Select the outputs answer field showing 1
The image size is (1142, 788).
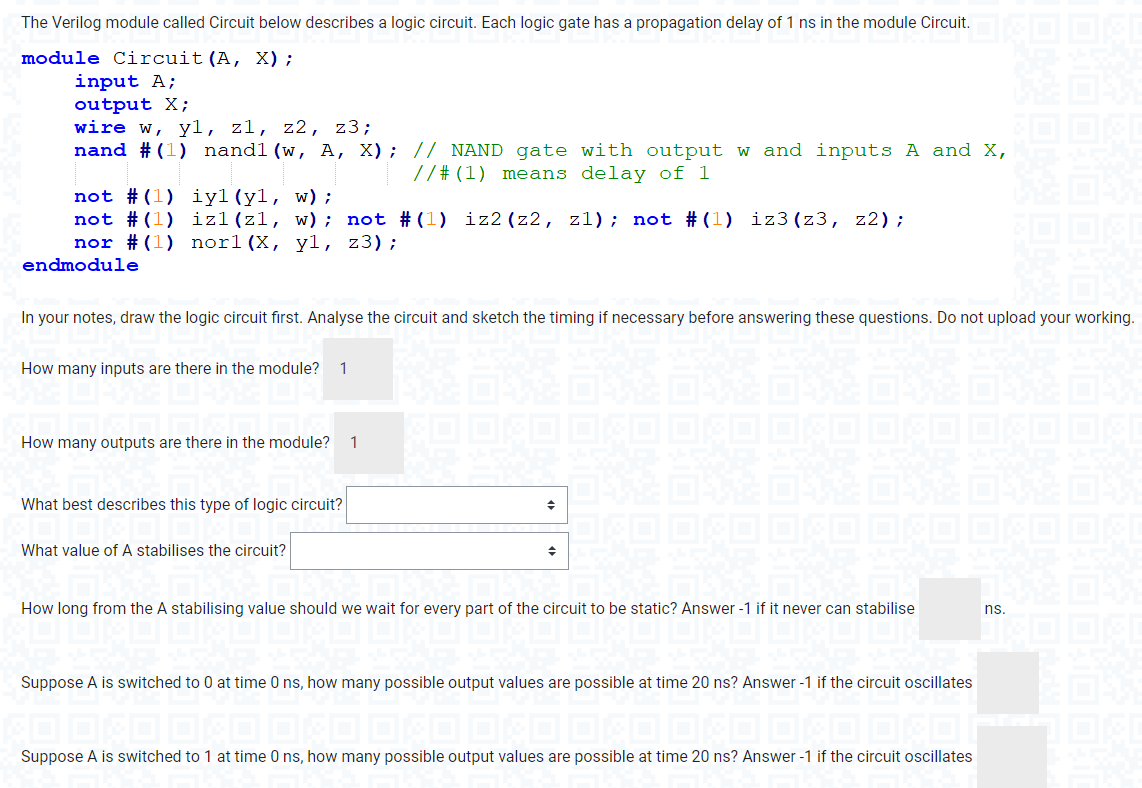368,442
